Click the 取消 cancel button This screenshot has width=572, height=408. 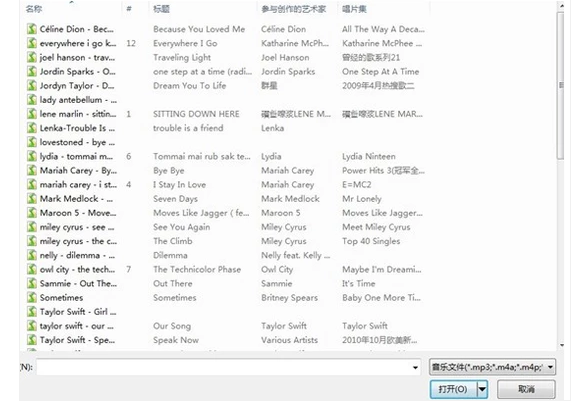[526, 389]
